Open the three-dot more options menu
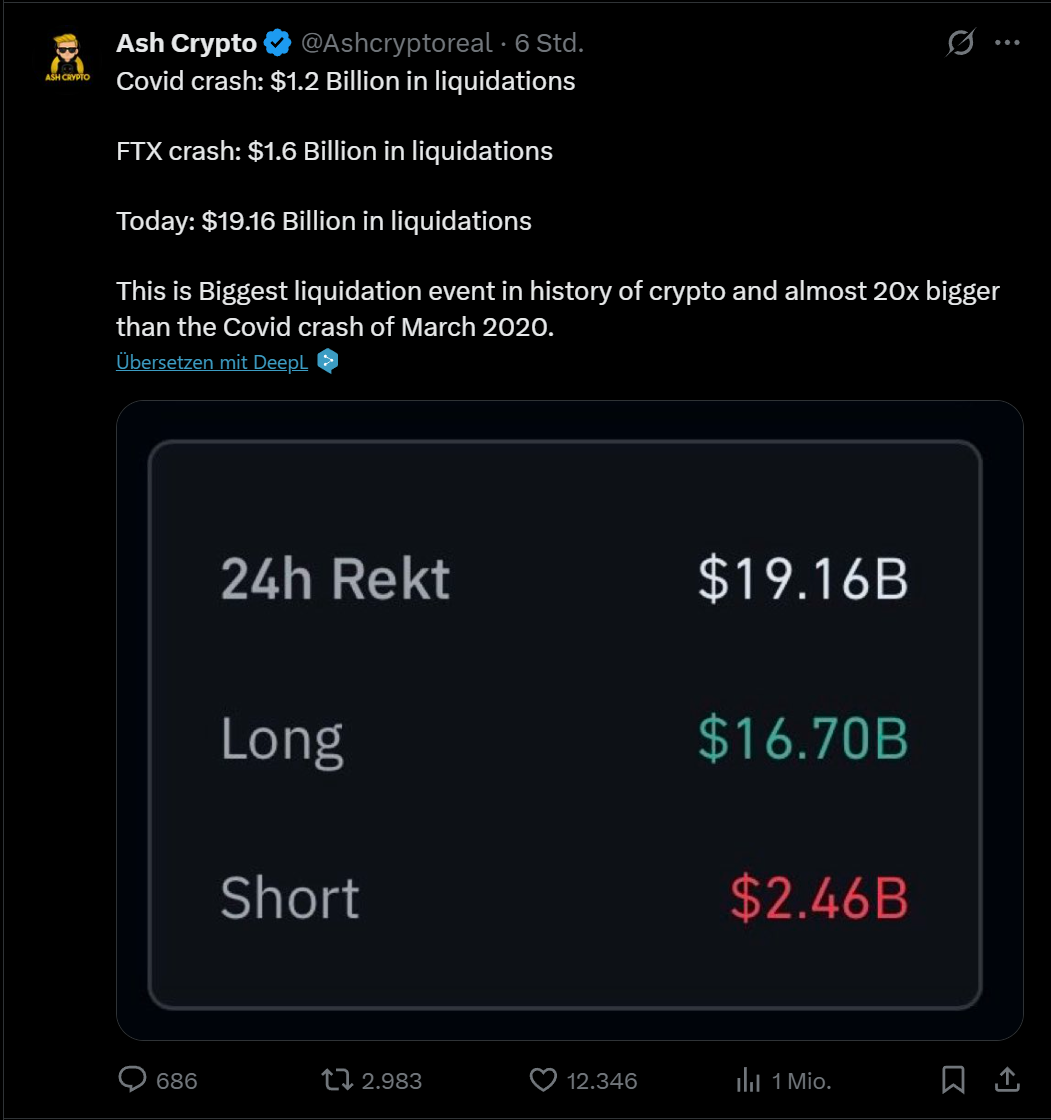1051x1120 pixels. point(1007,43)
